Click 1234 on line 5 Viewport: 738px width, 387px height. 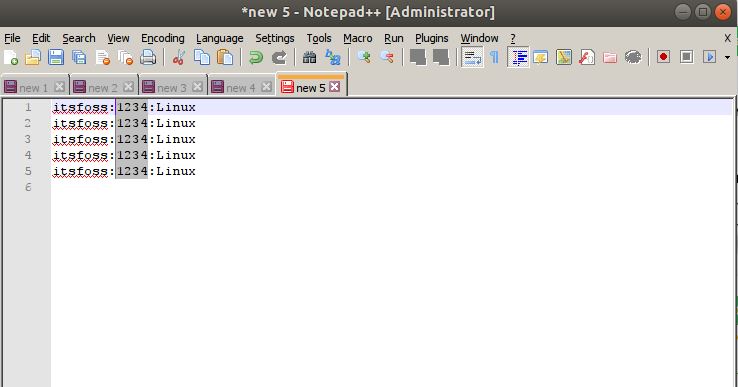[132, 171]
